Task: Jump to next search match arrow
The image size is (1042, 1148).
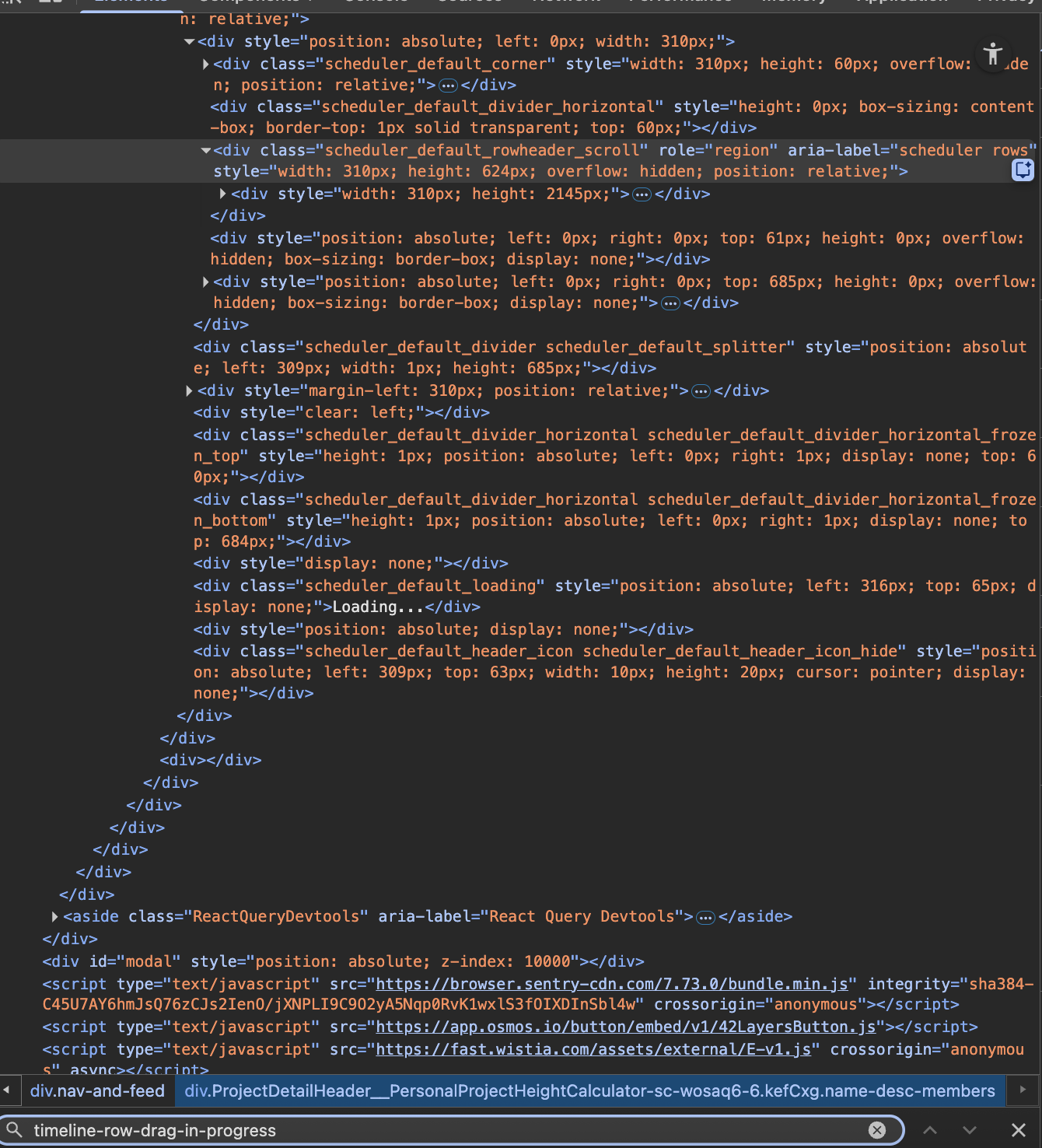Action: coord(970,1130)
